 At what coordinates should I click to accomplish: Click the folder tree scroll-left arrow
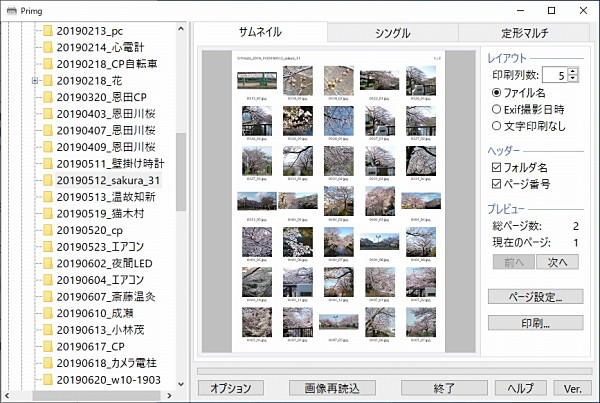click(x=7, y=396)
